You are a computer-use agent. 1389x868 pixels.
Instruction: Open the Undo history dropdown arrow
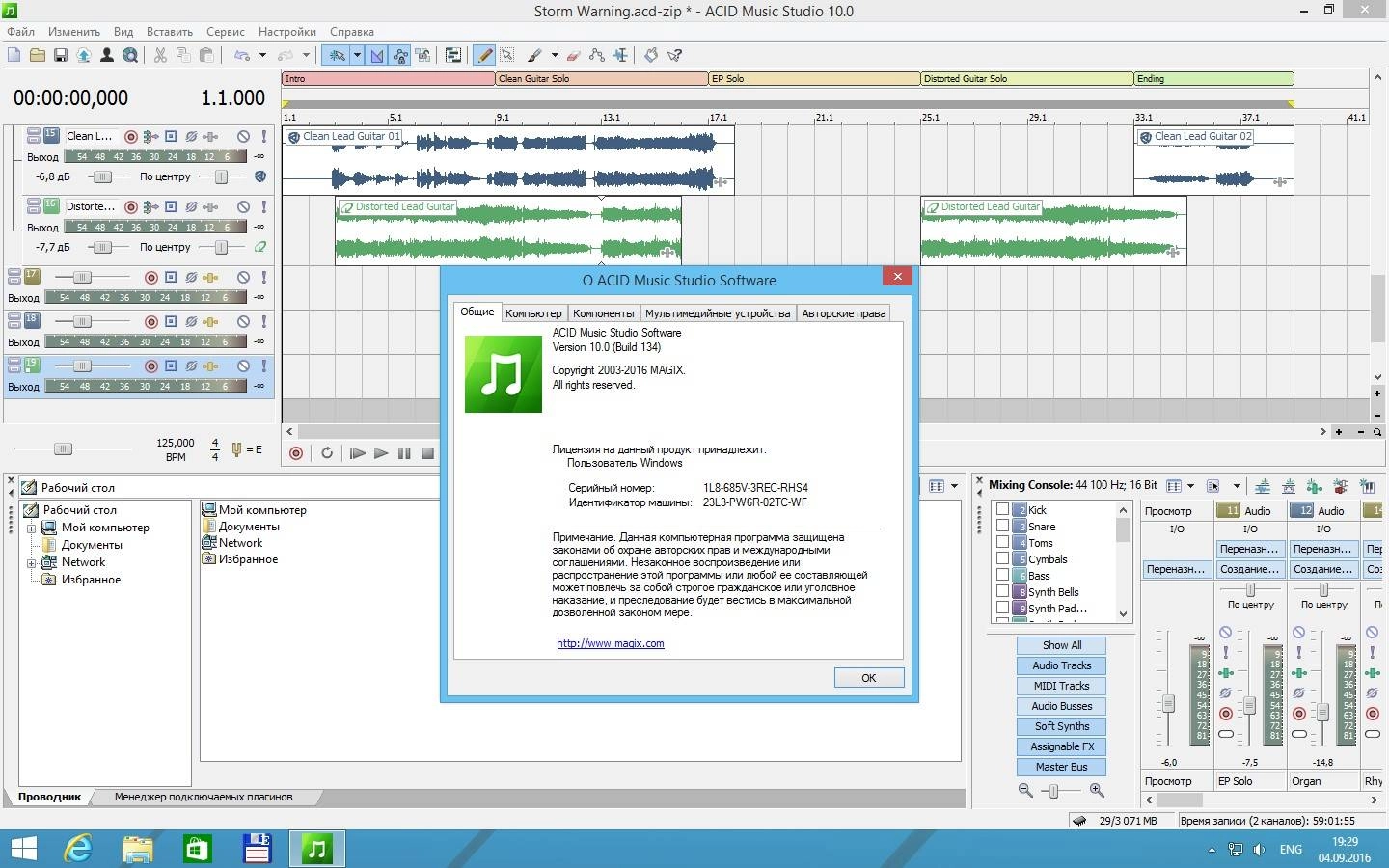262,55
